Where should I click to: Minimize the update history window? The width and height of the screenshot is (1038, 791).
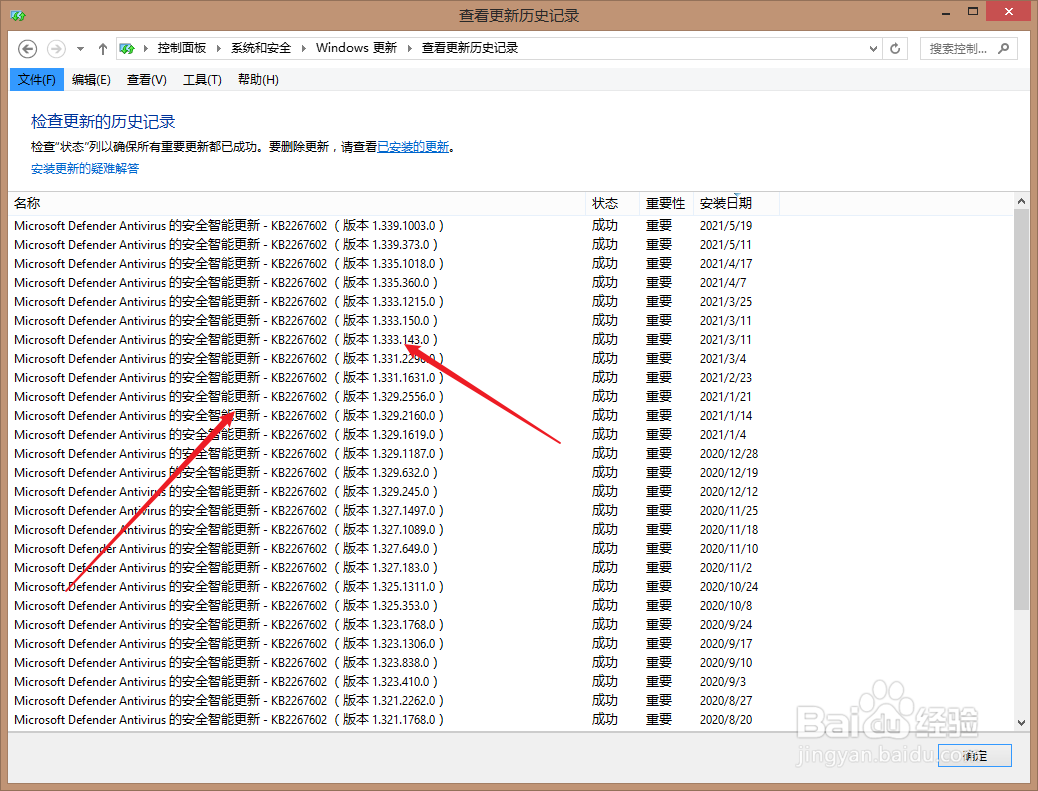[946, 13]
